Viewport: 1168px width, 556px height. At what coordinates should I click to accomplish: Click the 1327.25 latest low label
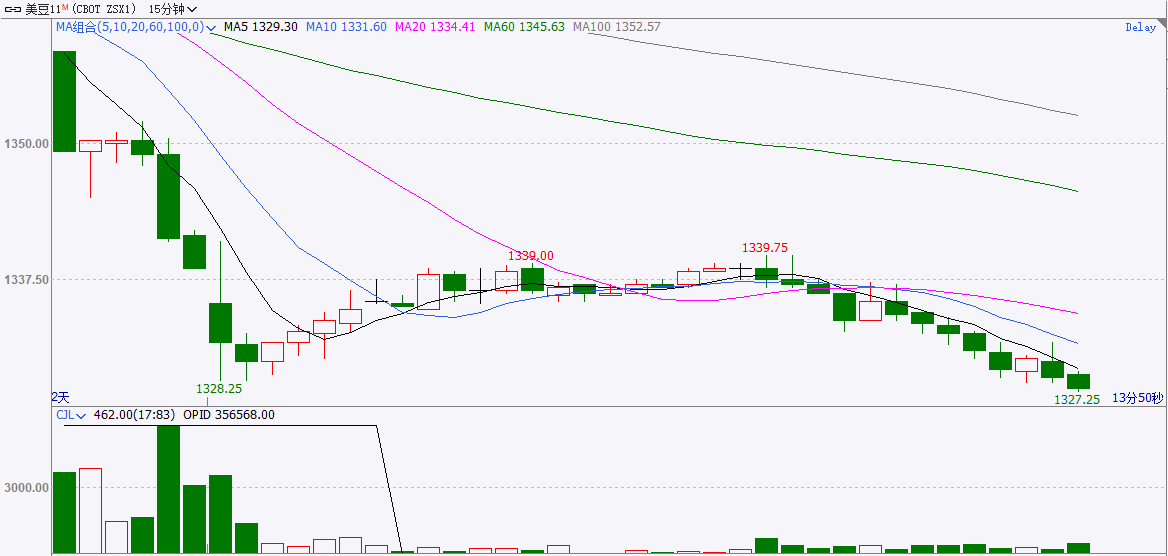coord(1077,399)
